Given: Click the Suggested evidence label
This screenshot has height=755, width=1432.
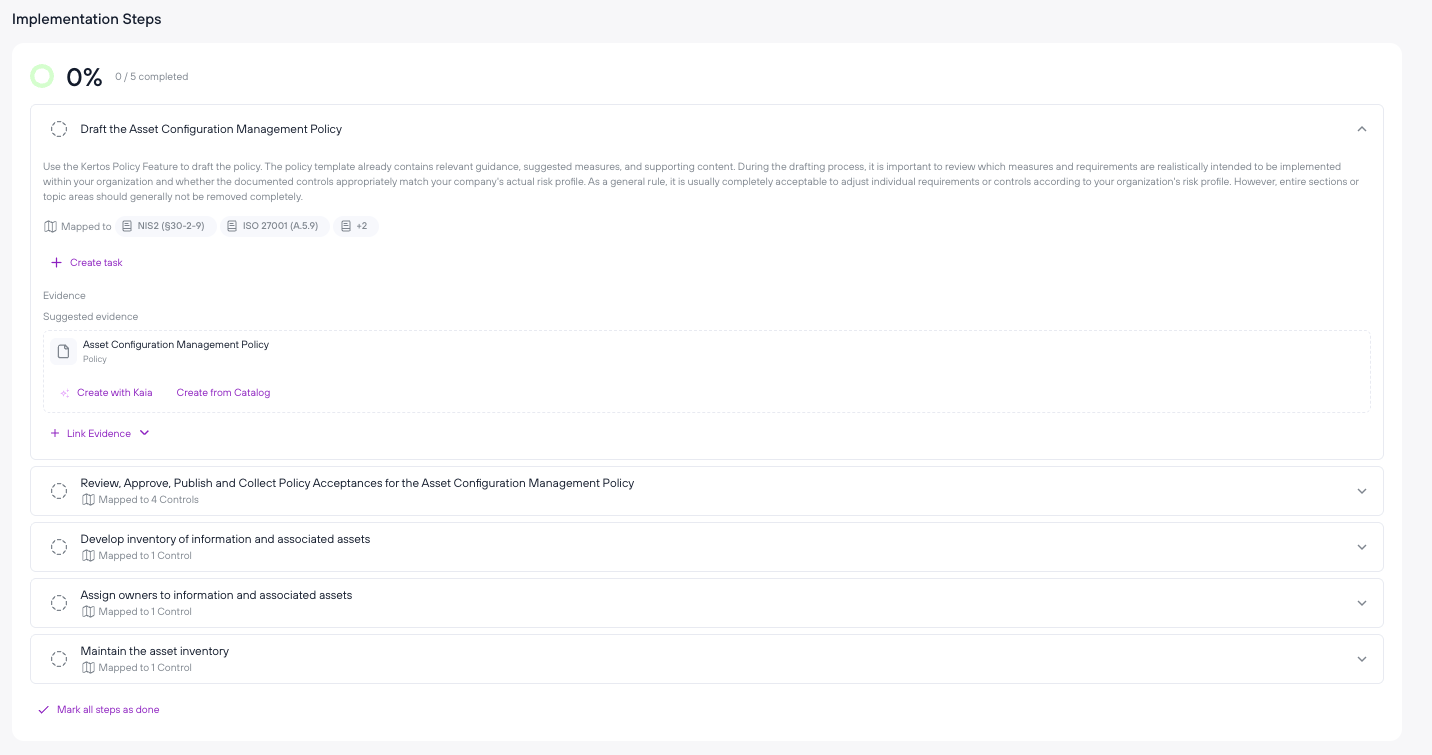Looking at the screenshot, I should click(x=90, y=316).
